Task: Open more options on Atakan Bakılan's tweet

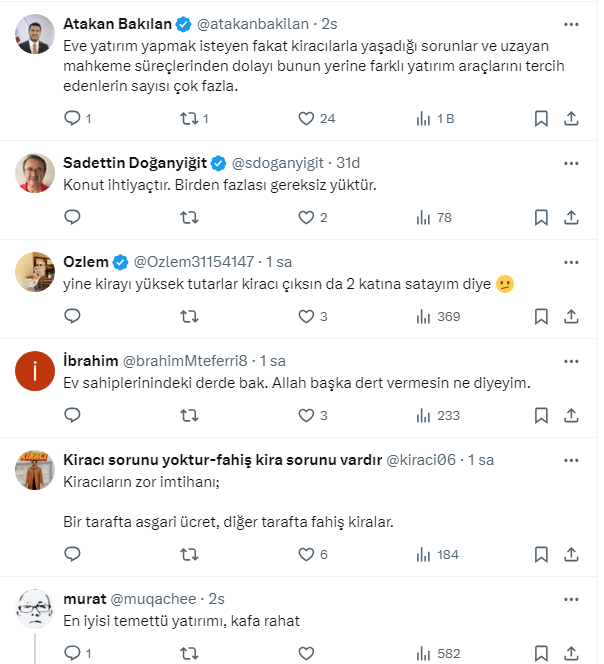Action: point(570,22)
